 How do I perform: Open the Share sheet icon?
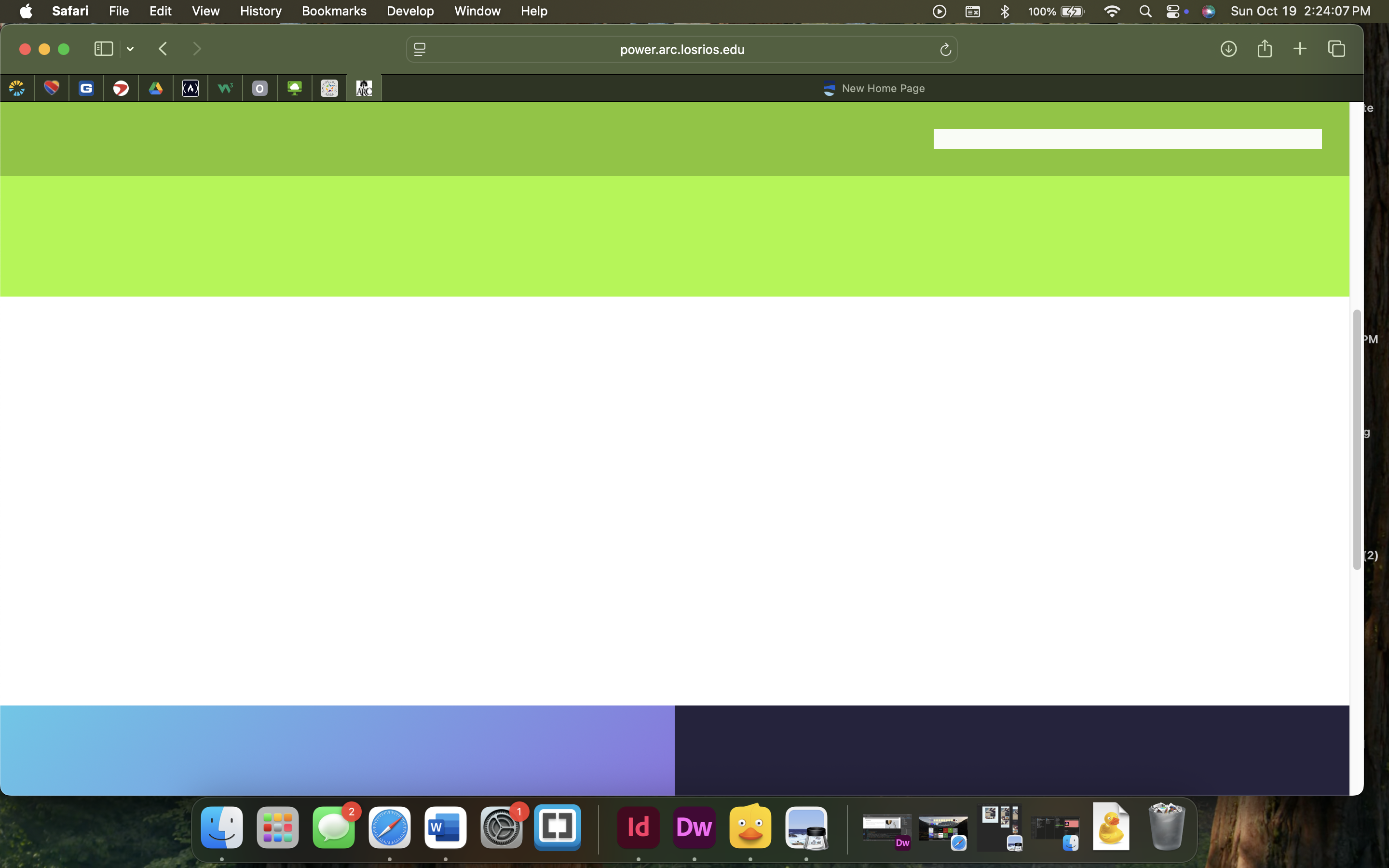click(1265, 49)
